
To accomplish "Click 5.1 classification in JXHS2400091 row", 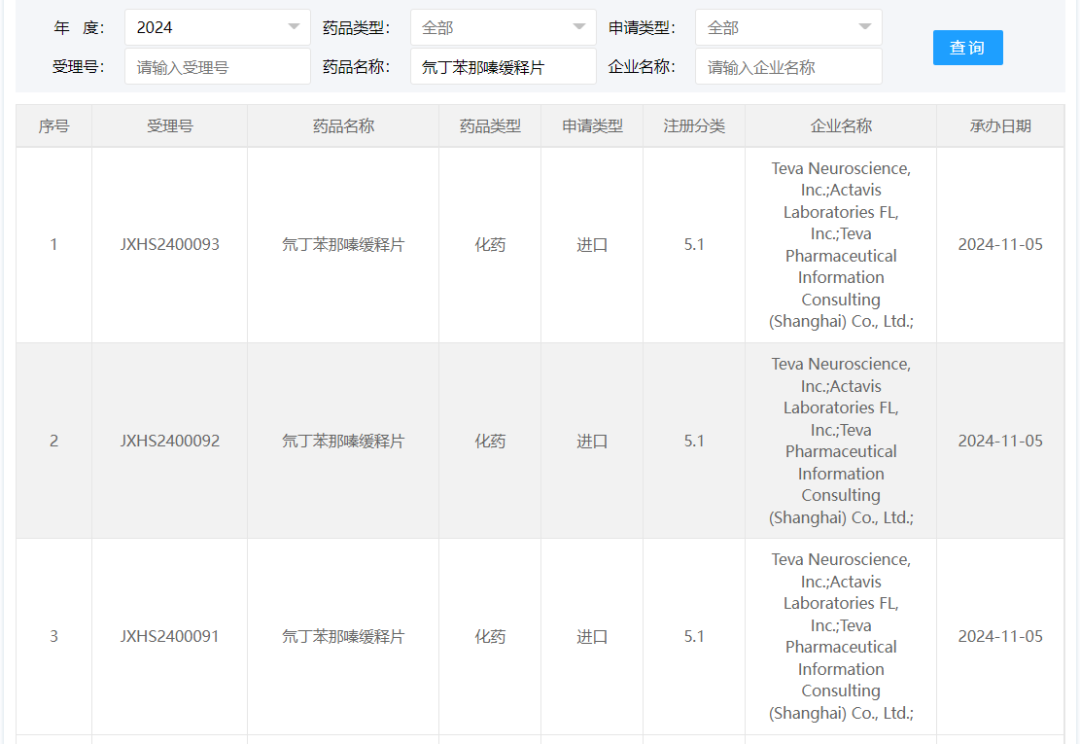I will tap(694, 637).
